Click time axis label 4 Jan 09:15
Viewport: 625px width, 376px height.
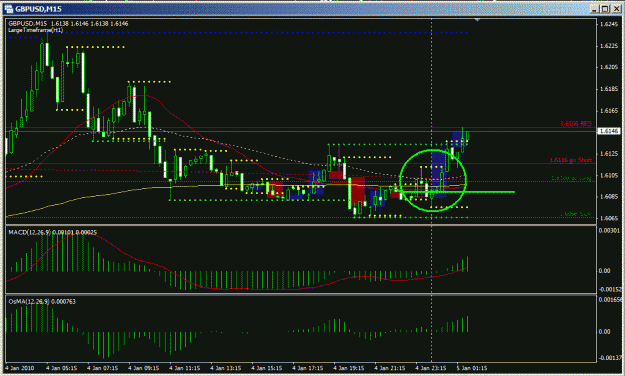pos(143,368)
